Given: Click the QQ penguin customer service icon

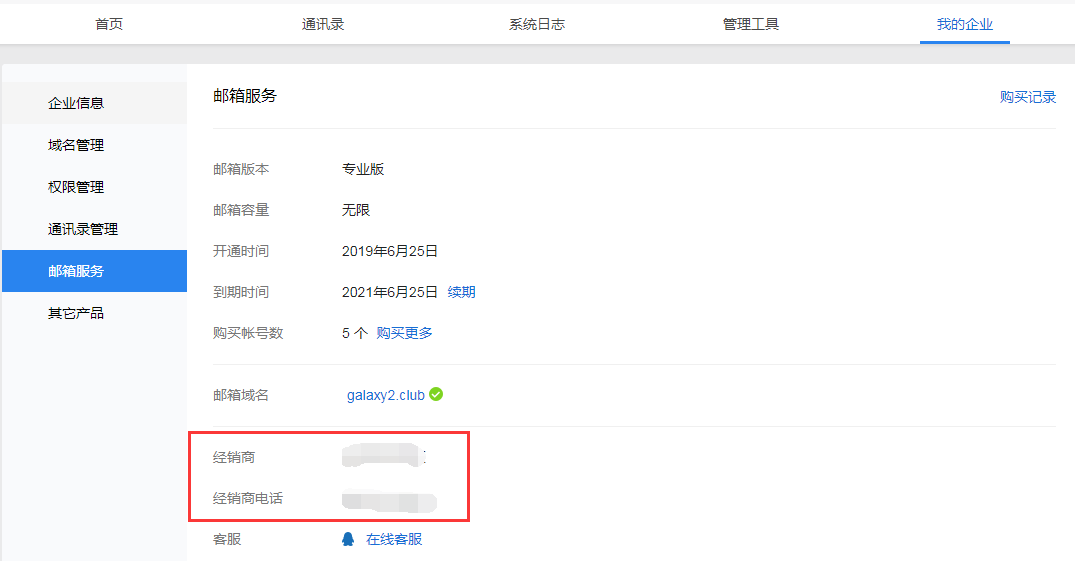Looking at the screenshot, I should [x=348, y=539].
